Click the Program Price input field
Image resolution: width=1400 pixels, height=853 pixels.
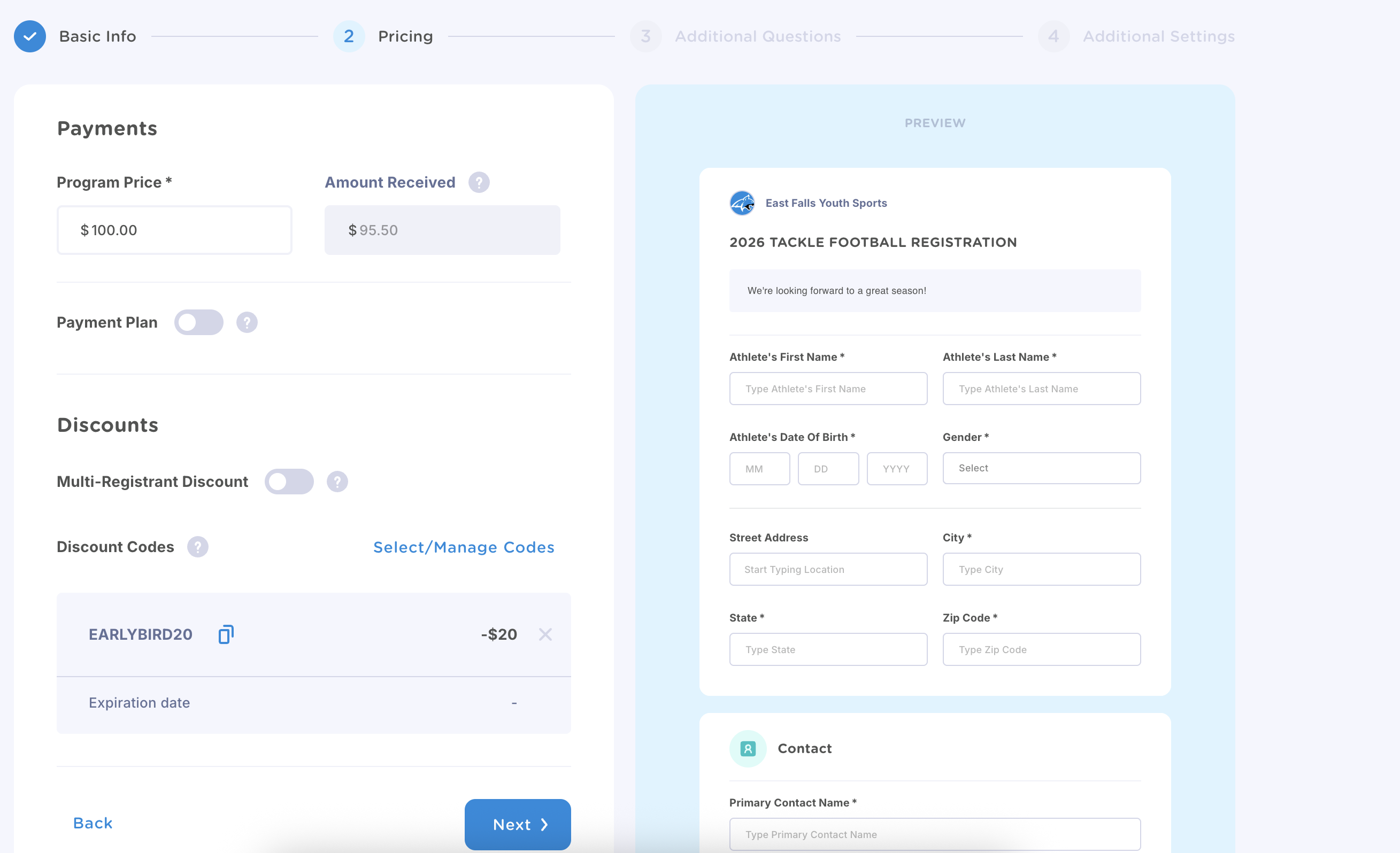[x=174, y=230]
